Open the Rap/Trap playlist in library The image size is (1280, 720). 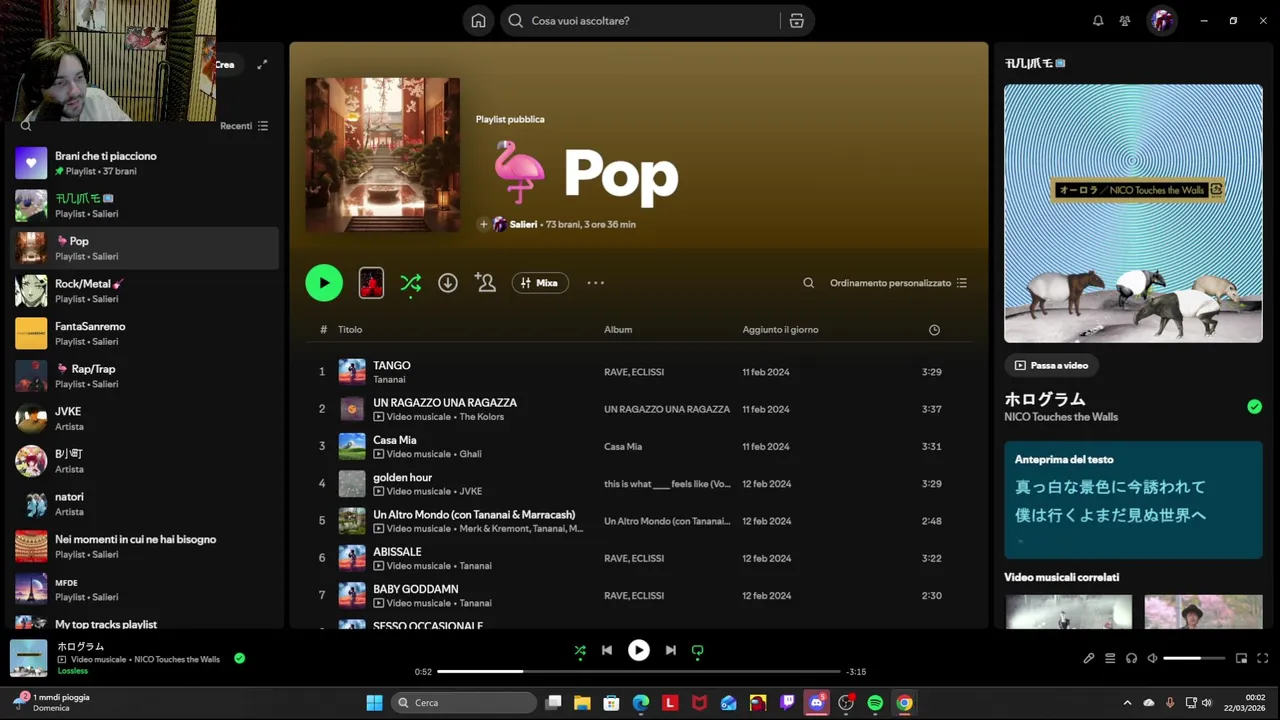(x=145, y=376)
